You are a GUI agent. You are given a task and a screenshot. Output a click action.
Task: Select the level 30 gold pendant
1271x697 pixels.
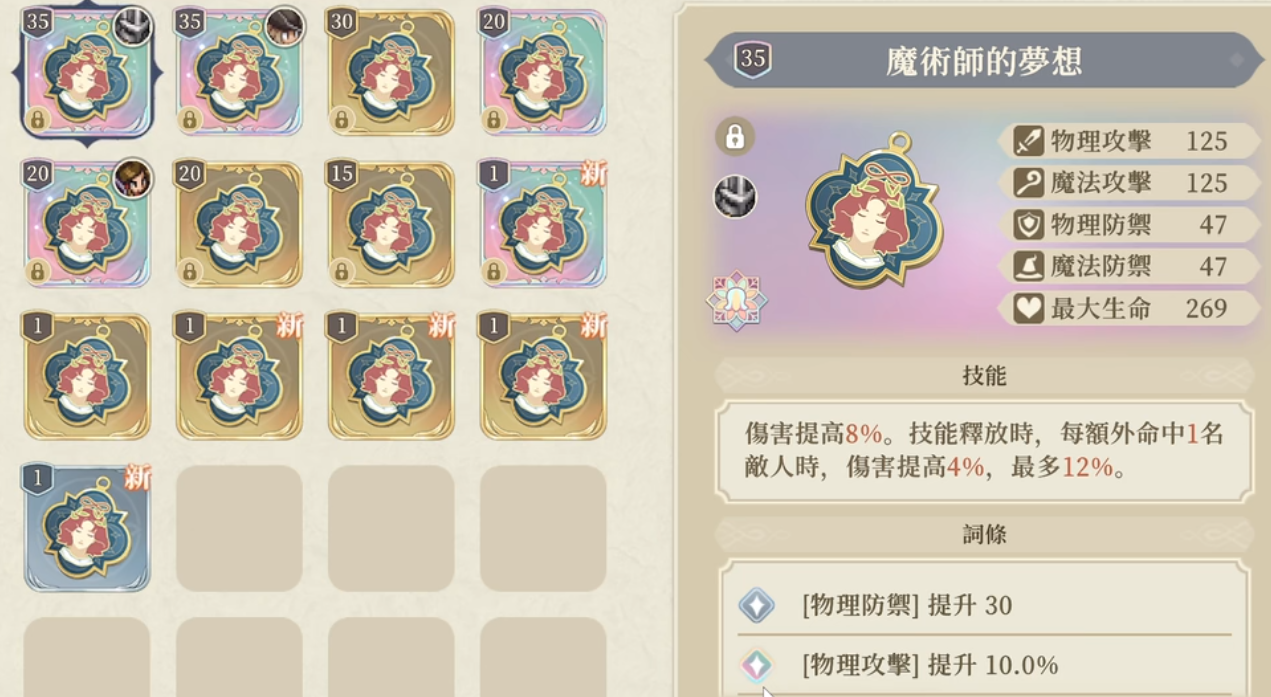tap(391, 73)
